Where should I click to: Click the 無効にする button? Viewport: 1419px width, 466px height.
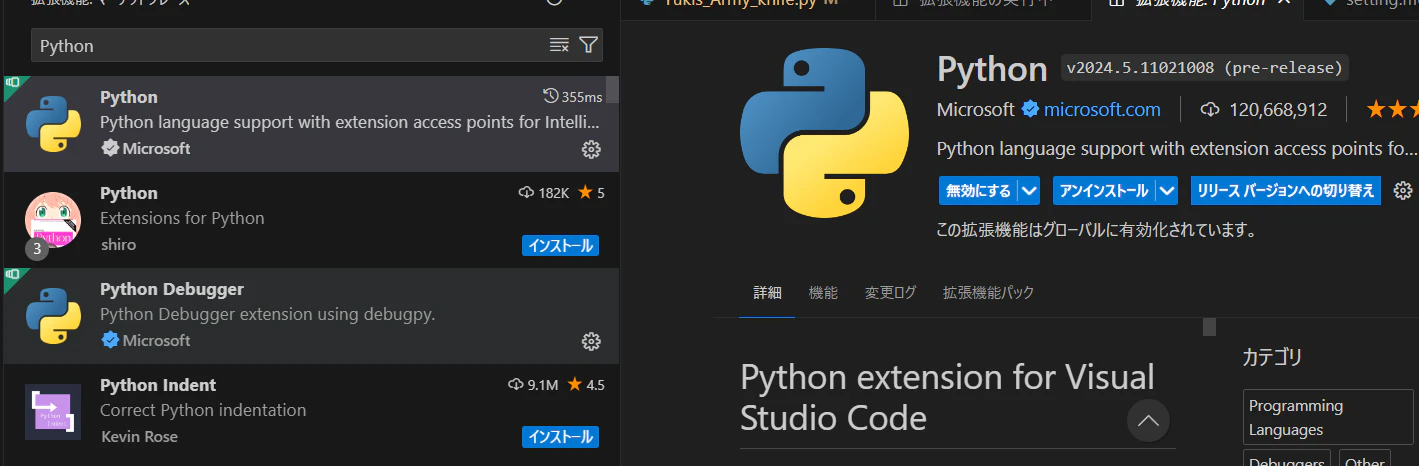[x=978, y=190]
